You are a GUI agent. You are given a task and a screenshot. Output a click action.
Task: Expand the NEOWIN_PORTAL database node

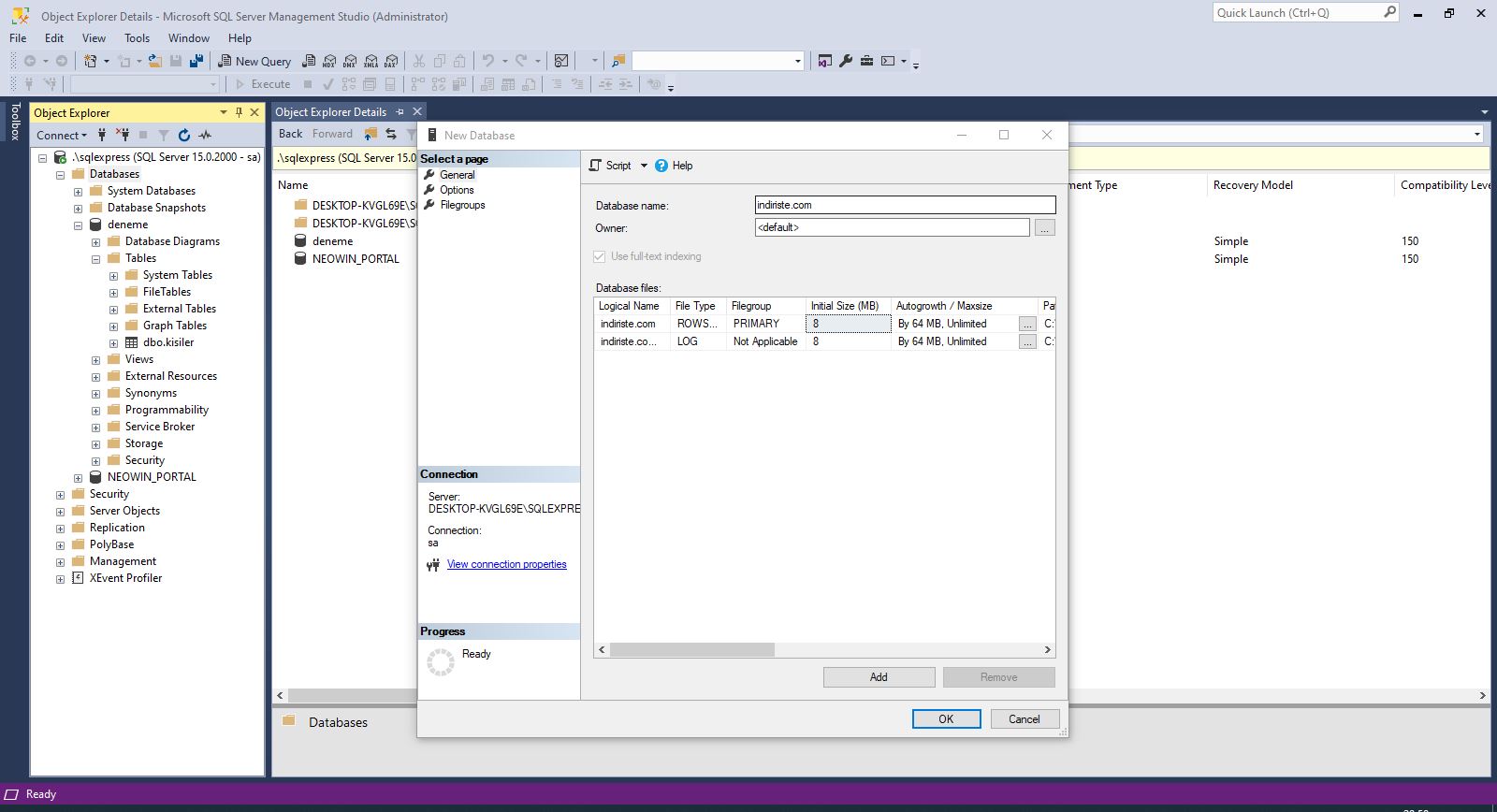pyautogui.click(x=78, y=478)
